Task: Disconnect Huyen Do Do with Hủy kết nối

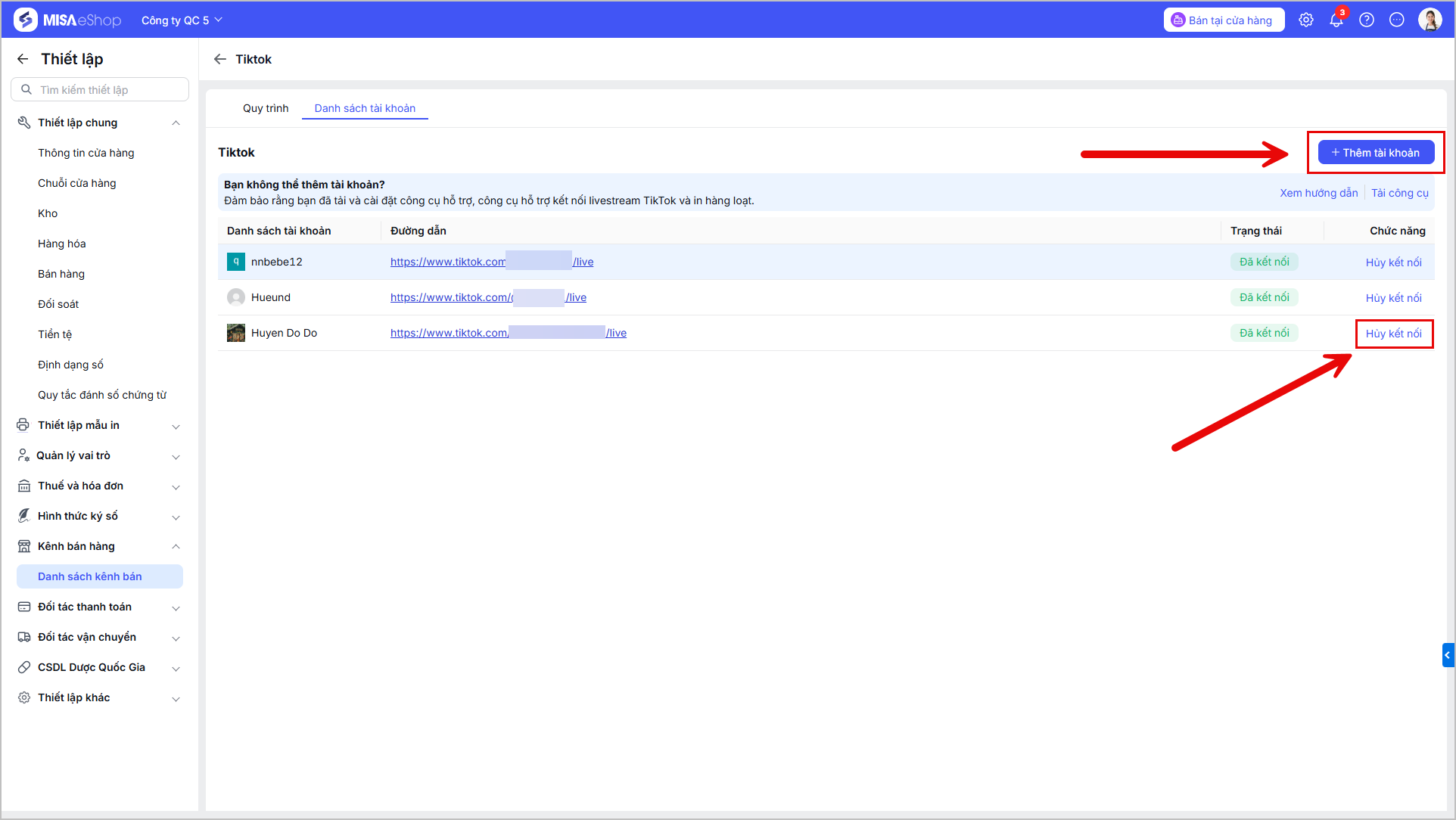Action: pos(1393,334)
